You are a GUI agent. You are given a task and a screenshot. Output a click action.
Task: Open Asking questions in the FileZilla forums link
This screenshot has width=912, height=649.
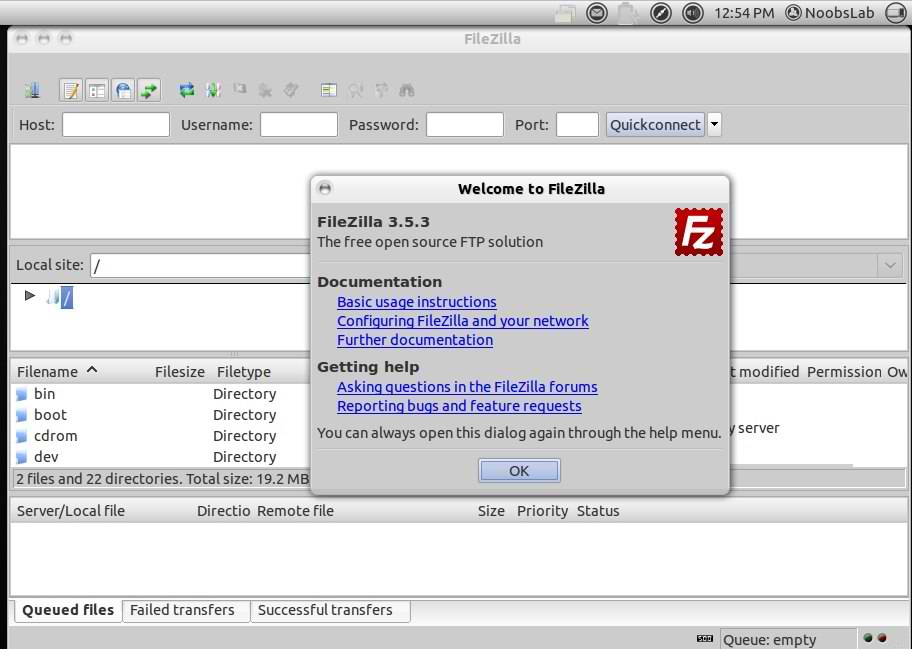coord(467,387)
